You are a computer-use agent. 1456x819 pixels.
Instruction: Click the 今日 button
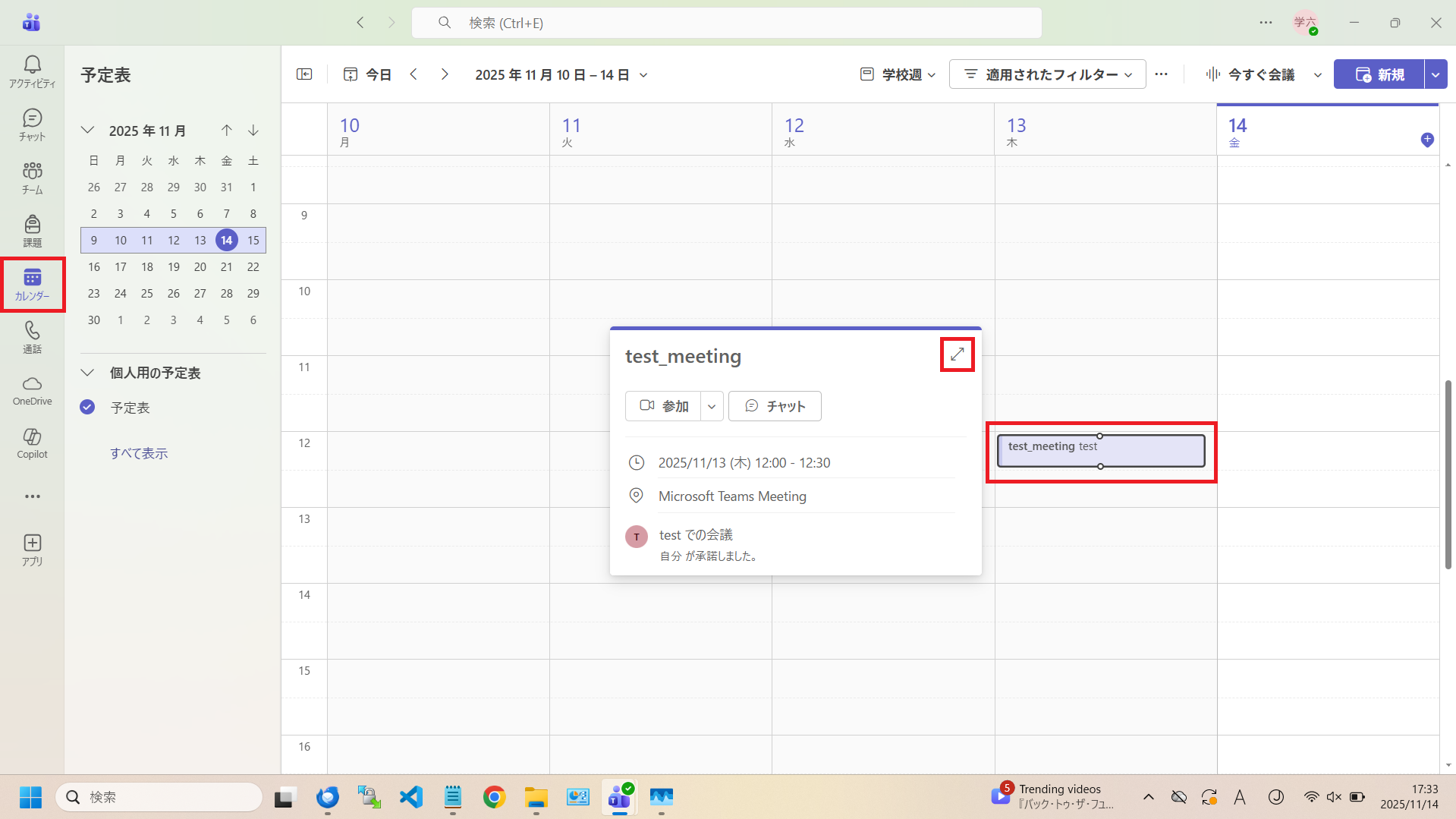[368, 74]
